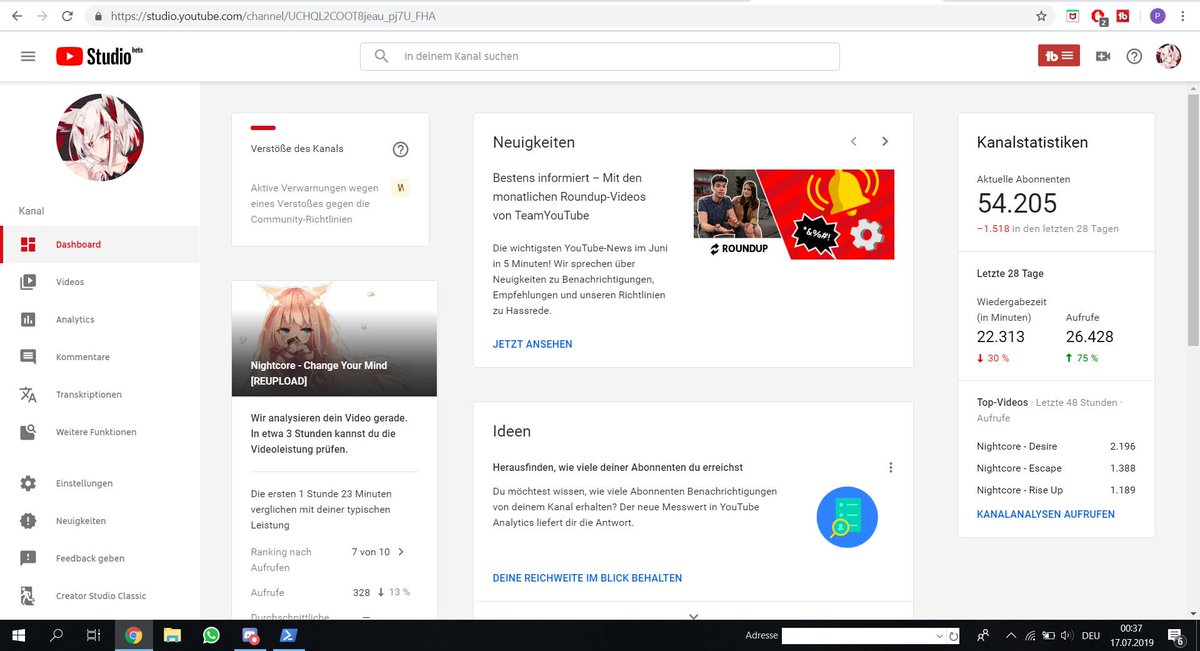Click the page vertical scrollbar

1193,220
